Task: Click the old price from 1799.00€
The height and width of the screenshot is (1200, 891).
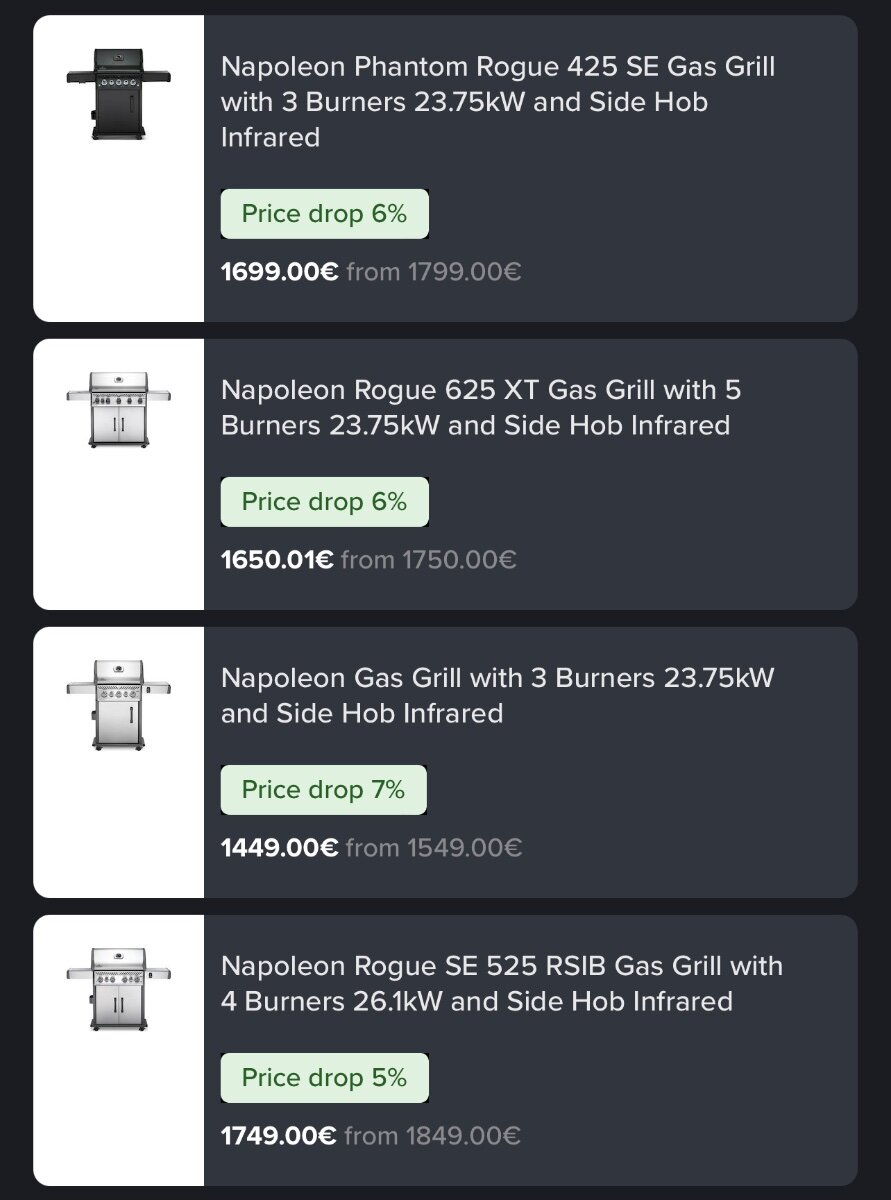Action: coord(434,272)
